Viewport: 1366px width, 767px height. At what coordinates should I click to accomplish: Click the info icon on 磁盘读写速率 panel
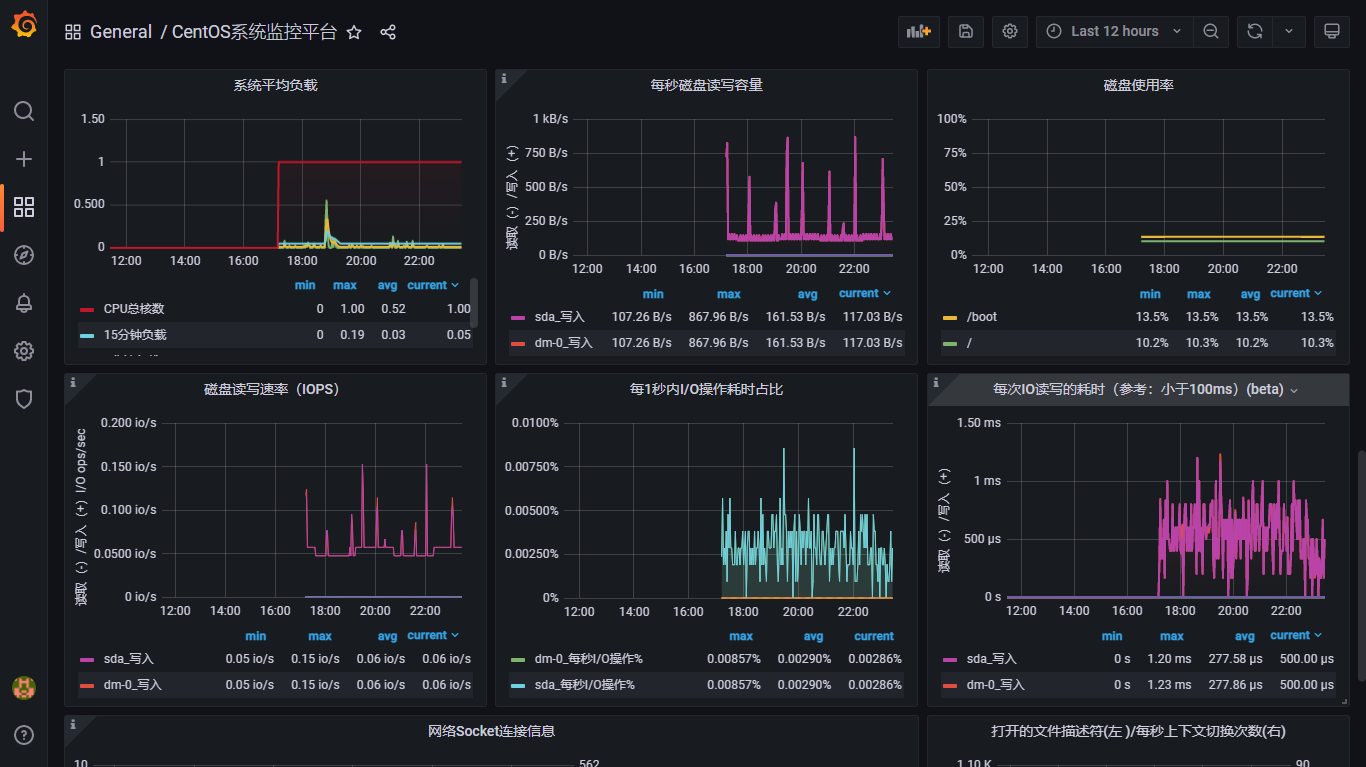(x=73, y=382)
